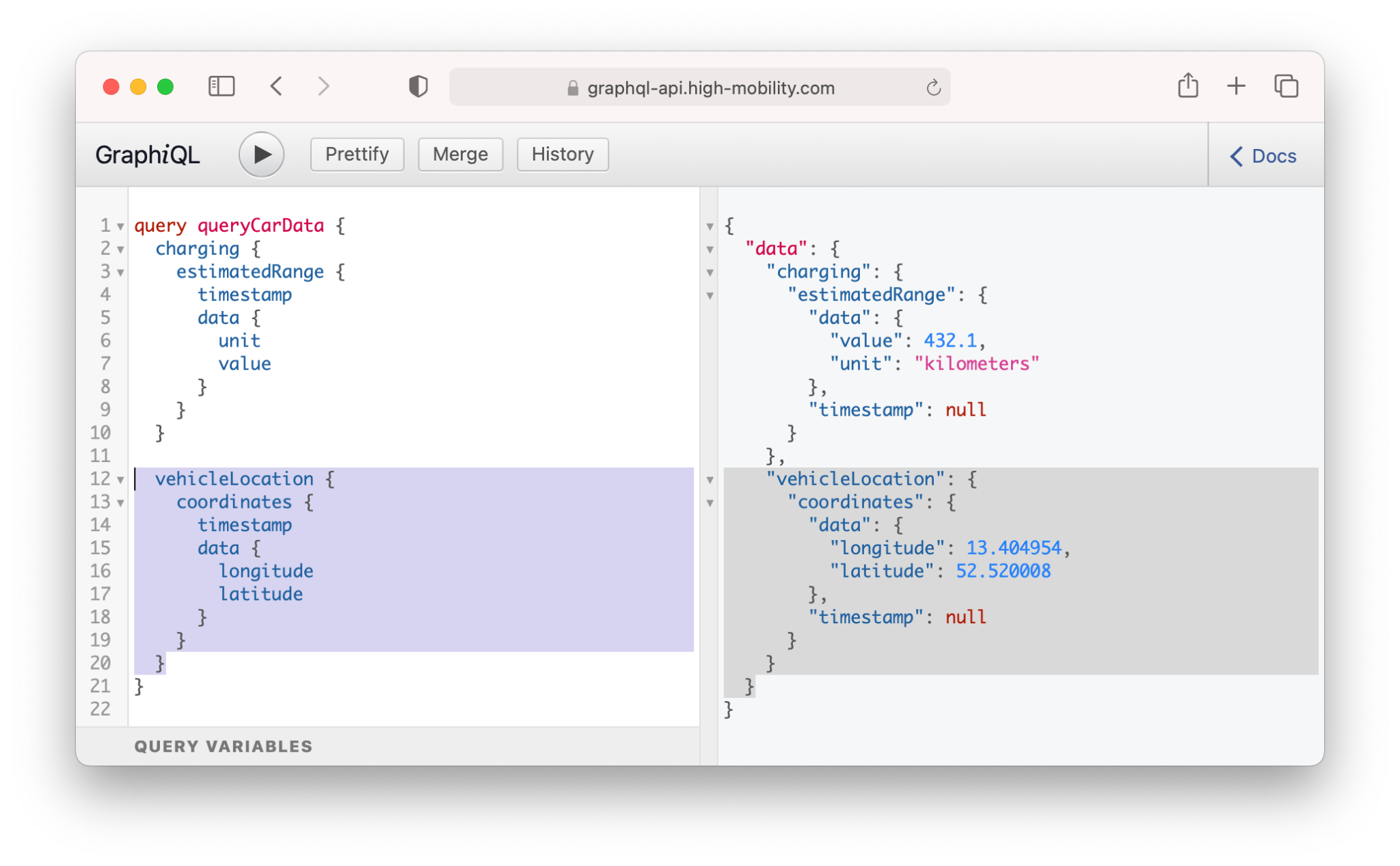Run the query with Execute button
The image size is (1400, 866).
(x=261, y=154)
